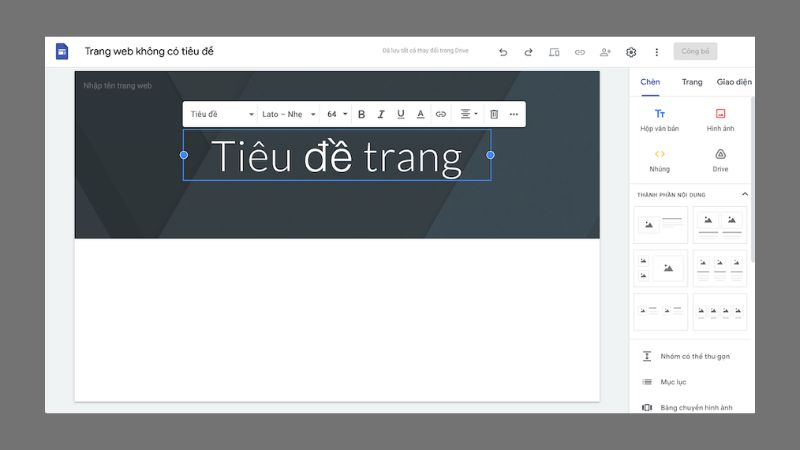800x450 pixels.
Task: Toggle underline formatting
Action: pos(401,114)
